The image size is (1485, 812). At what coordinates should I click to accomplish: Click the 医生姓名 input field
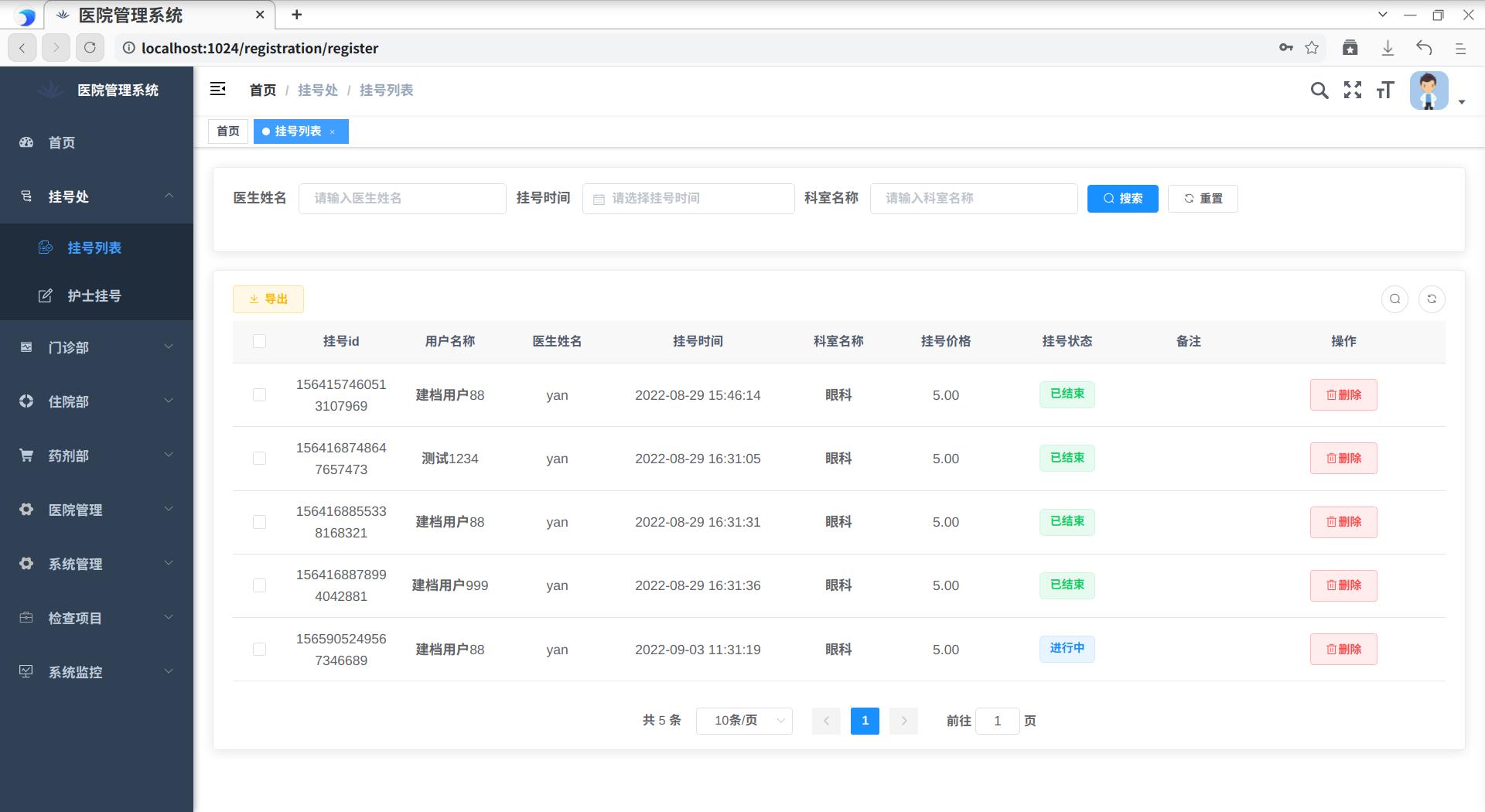tap(402, 199)
